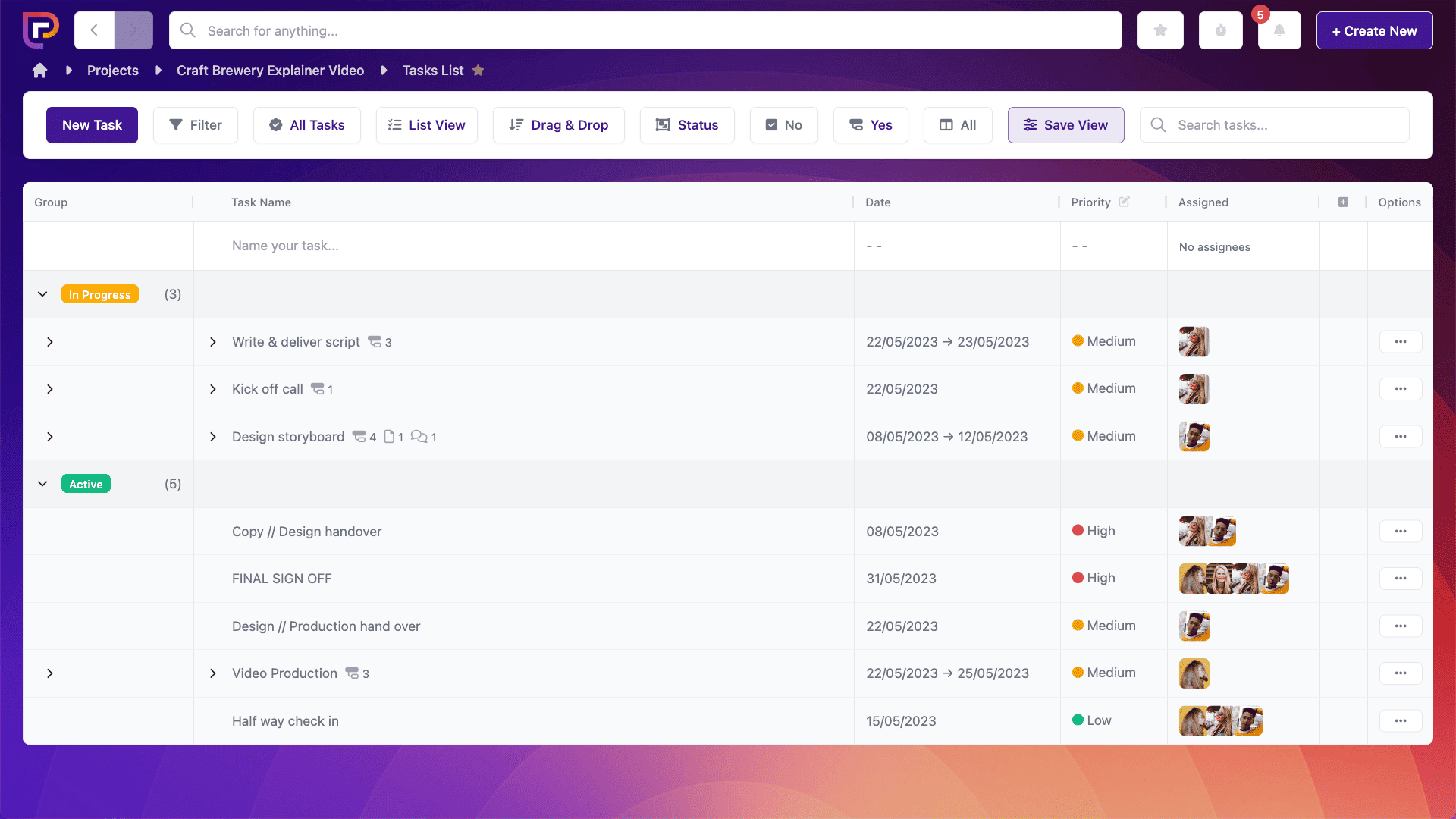
Task: Click the back navigation arrow
Action: (x=94, y=30)
